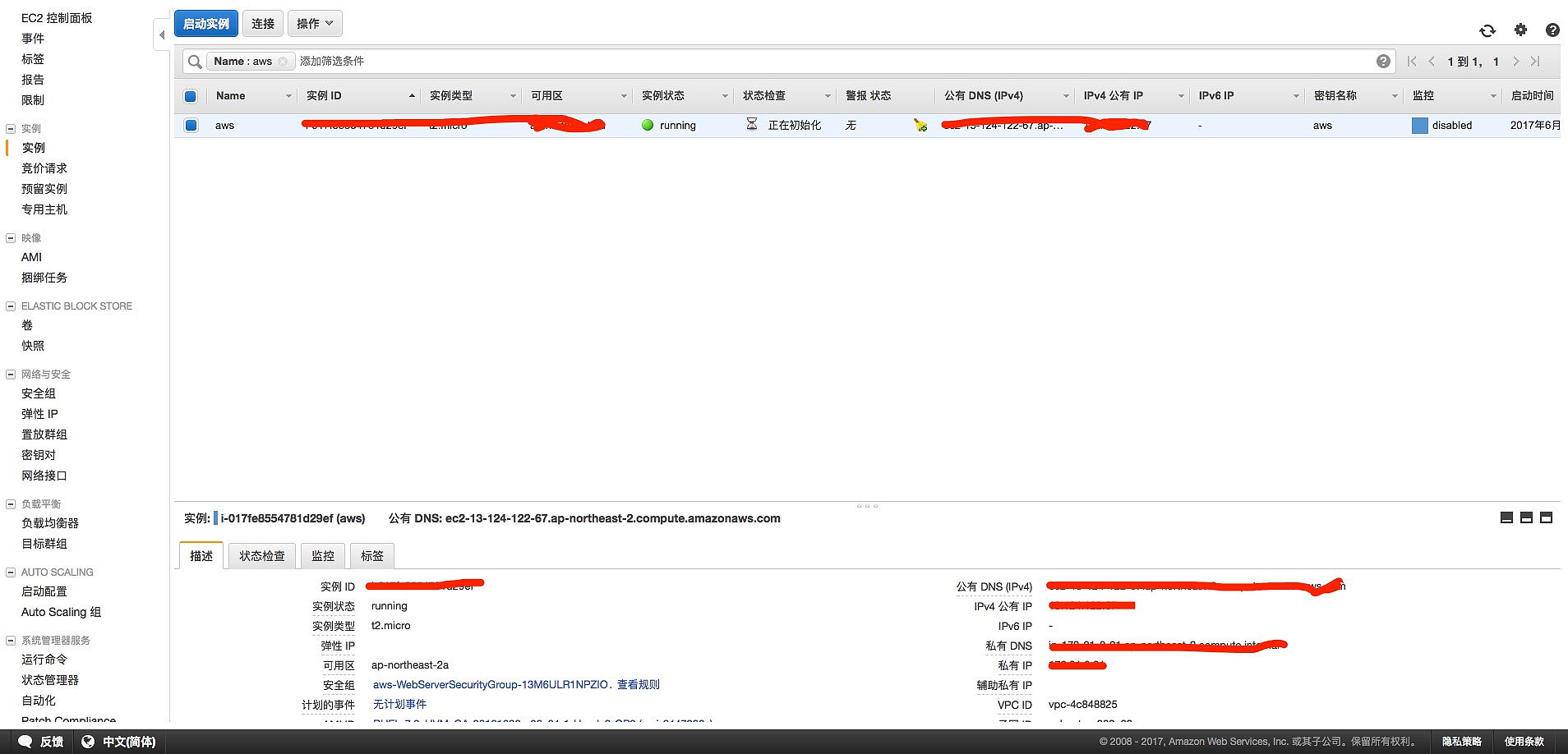
Task: Collapse the left sidebar with arrow handle
Action: pos(161,35)
